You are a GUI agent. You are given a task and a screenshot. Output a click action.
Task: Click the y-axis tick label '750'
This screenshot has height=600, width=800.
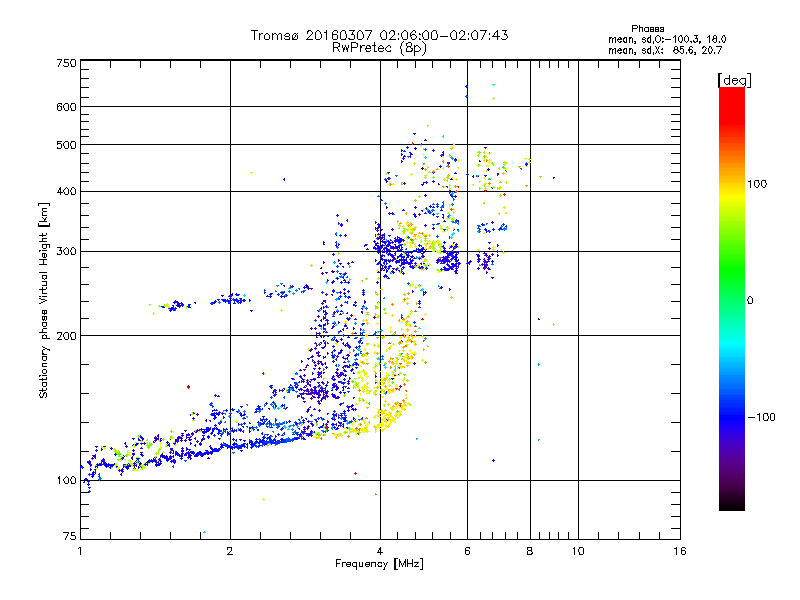[x=66, y=63]
